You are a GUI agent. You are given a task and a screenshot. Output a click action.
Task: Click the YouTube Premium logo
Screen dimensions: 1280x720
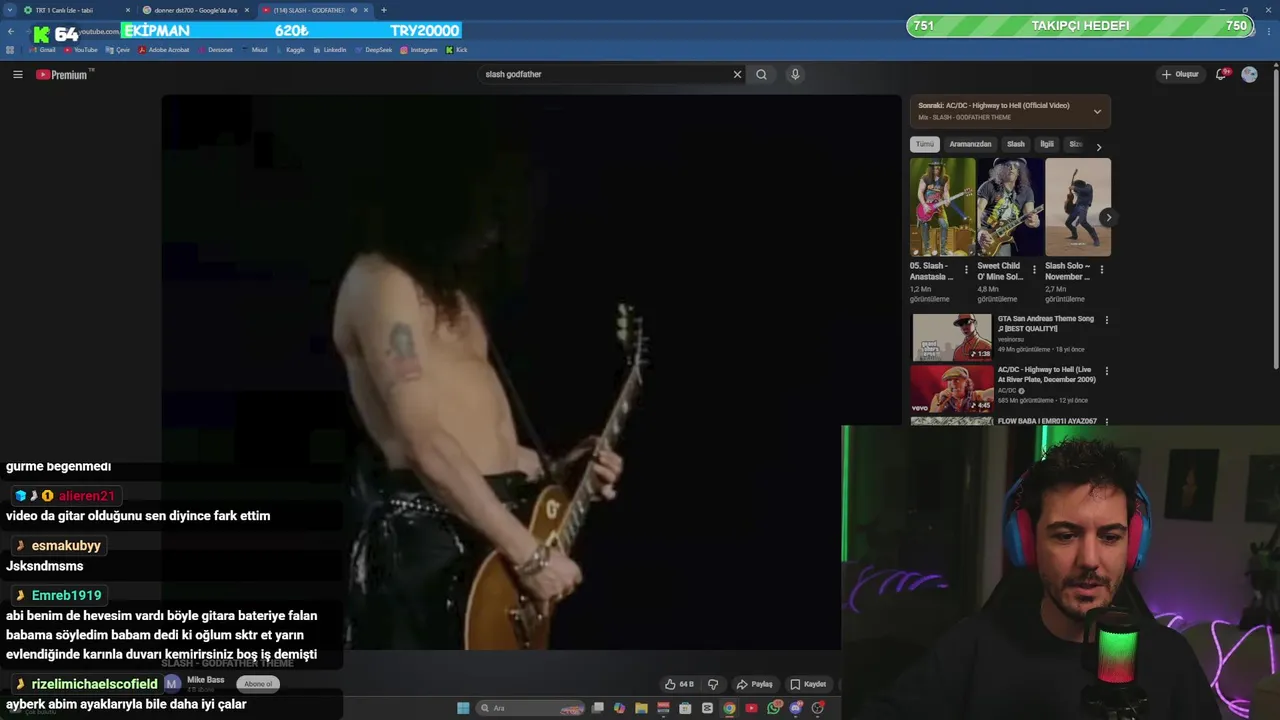62,74
